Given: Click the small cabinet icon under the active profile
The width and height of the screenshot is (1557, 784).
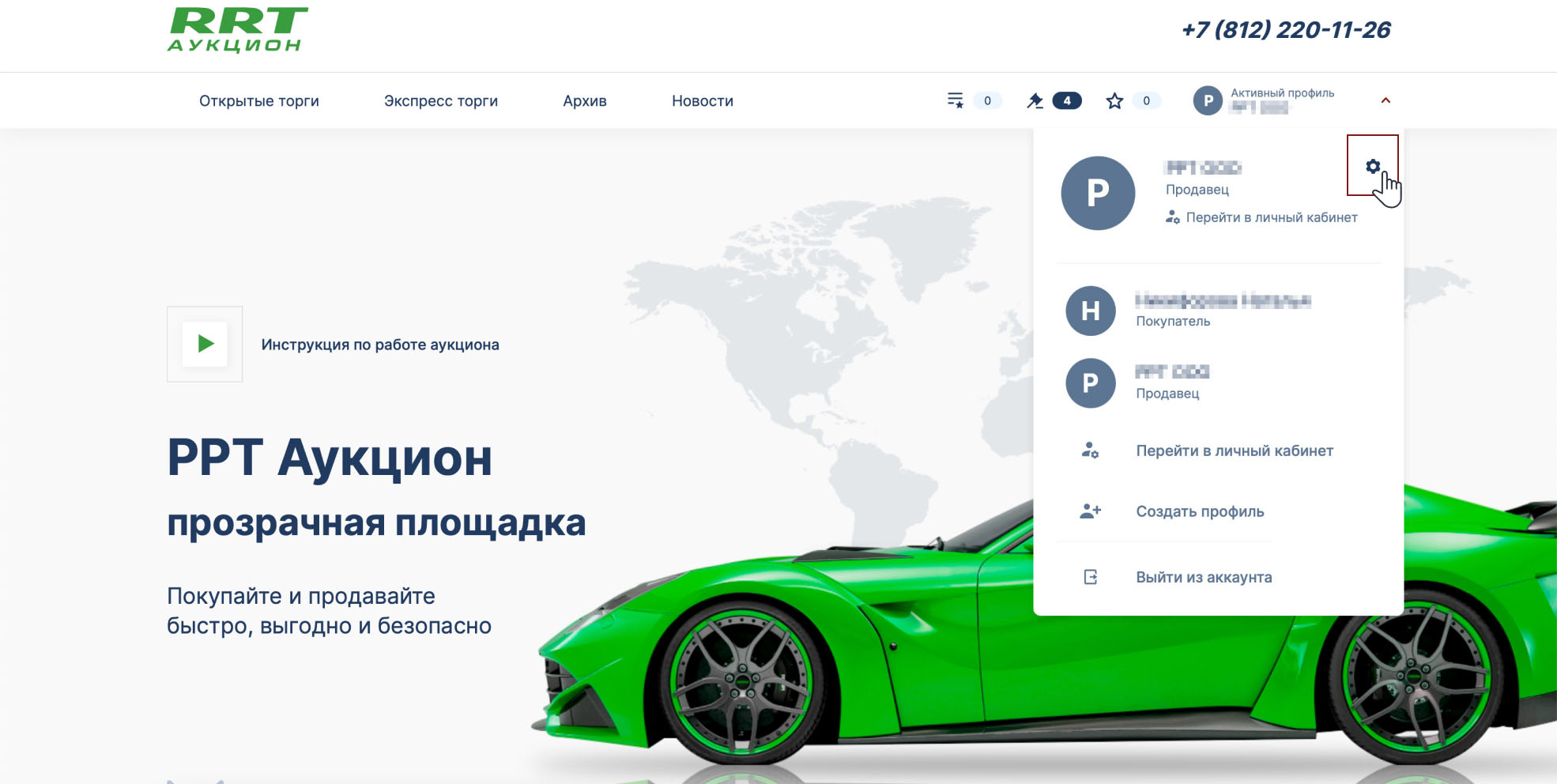Looking at the screenshot, I should pos(1173,217).
